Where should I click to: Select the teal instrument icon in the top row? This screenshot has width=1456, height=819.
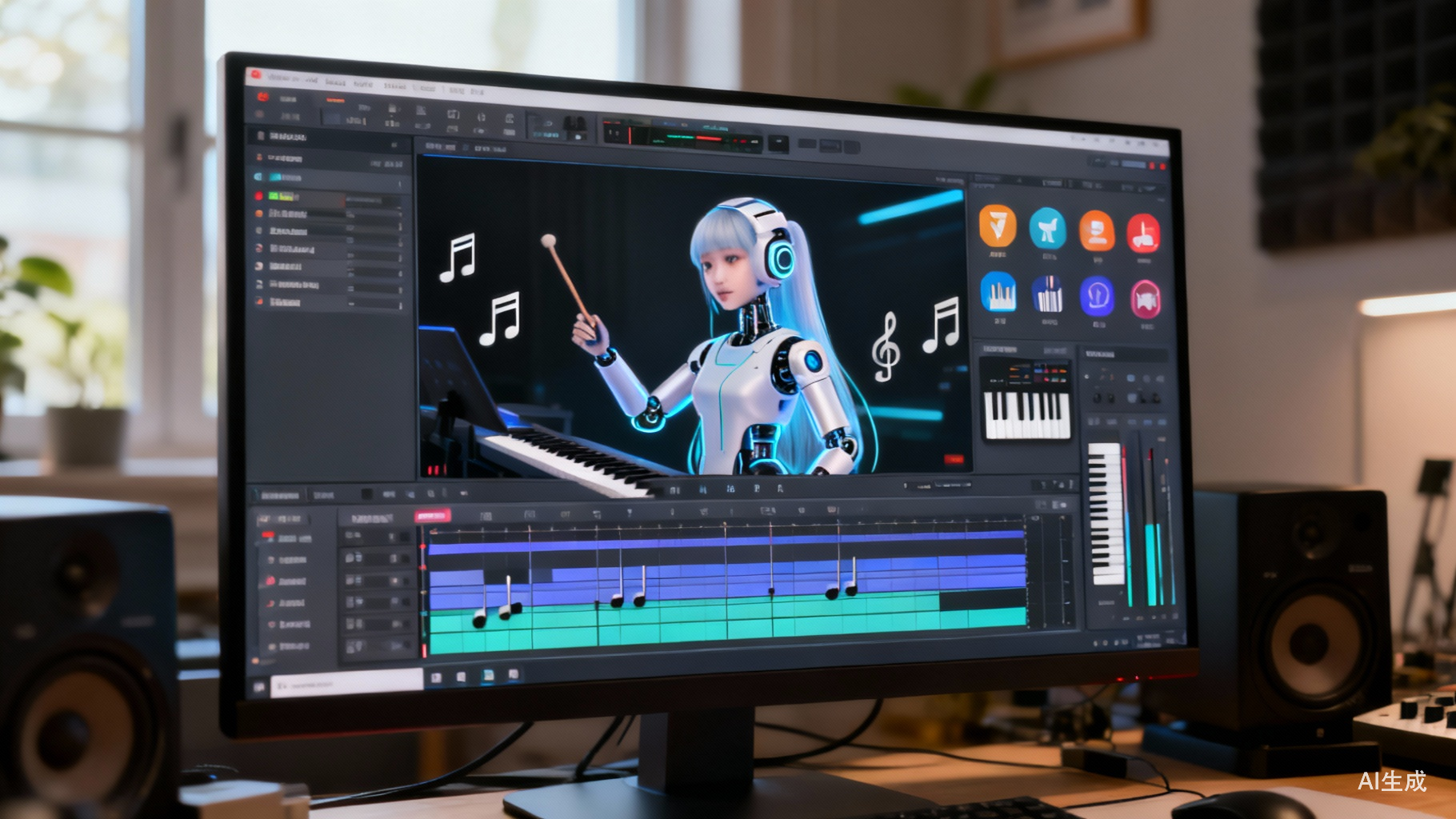coord(1047,229)
